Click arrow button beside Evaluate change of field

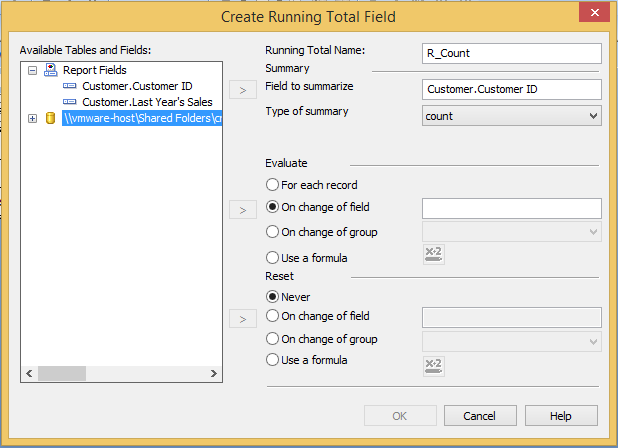coord(242,209)
